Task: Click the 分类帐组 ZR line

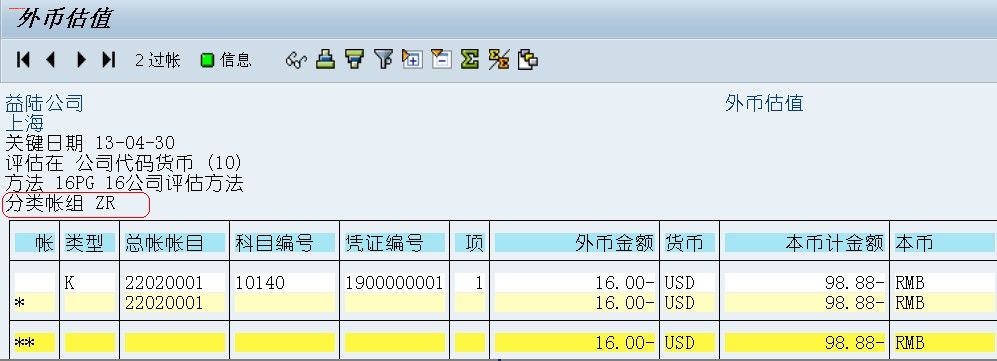Action: (60, 204)
